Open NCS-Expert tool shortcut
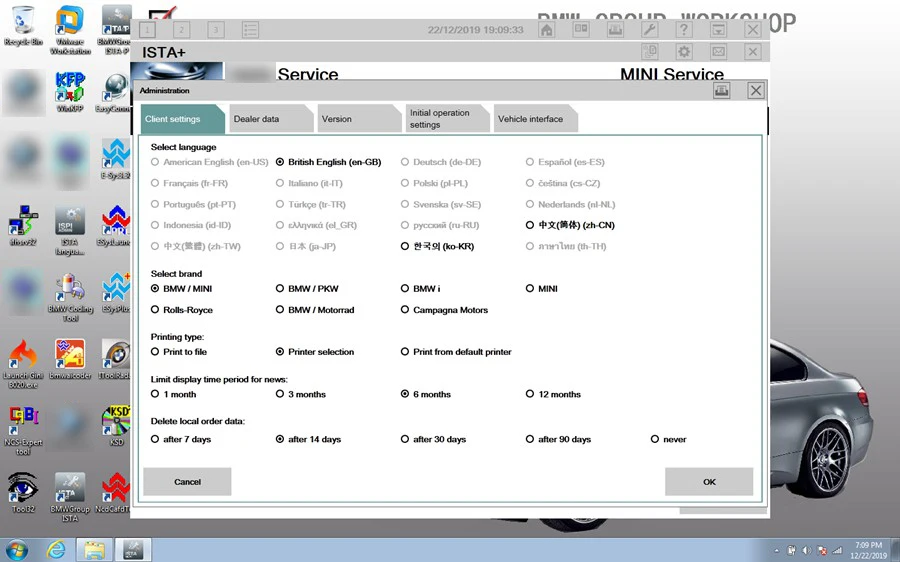This screenshot has width=900, height=562. pyautogui.click(x=23, y=431)
